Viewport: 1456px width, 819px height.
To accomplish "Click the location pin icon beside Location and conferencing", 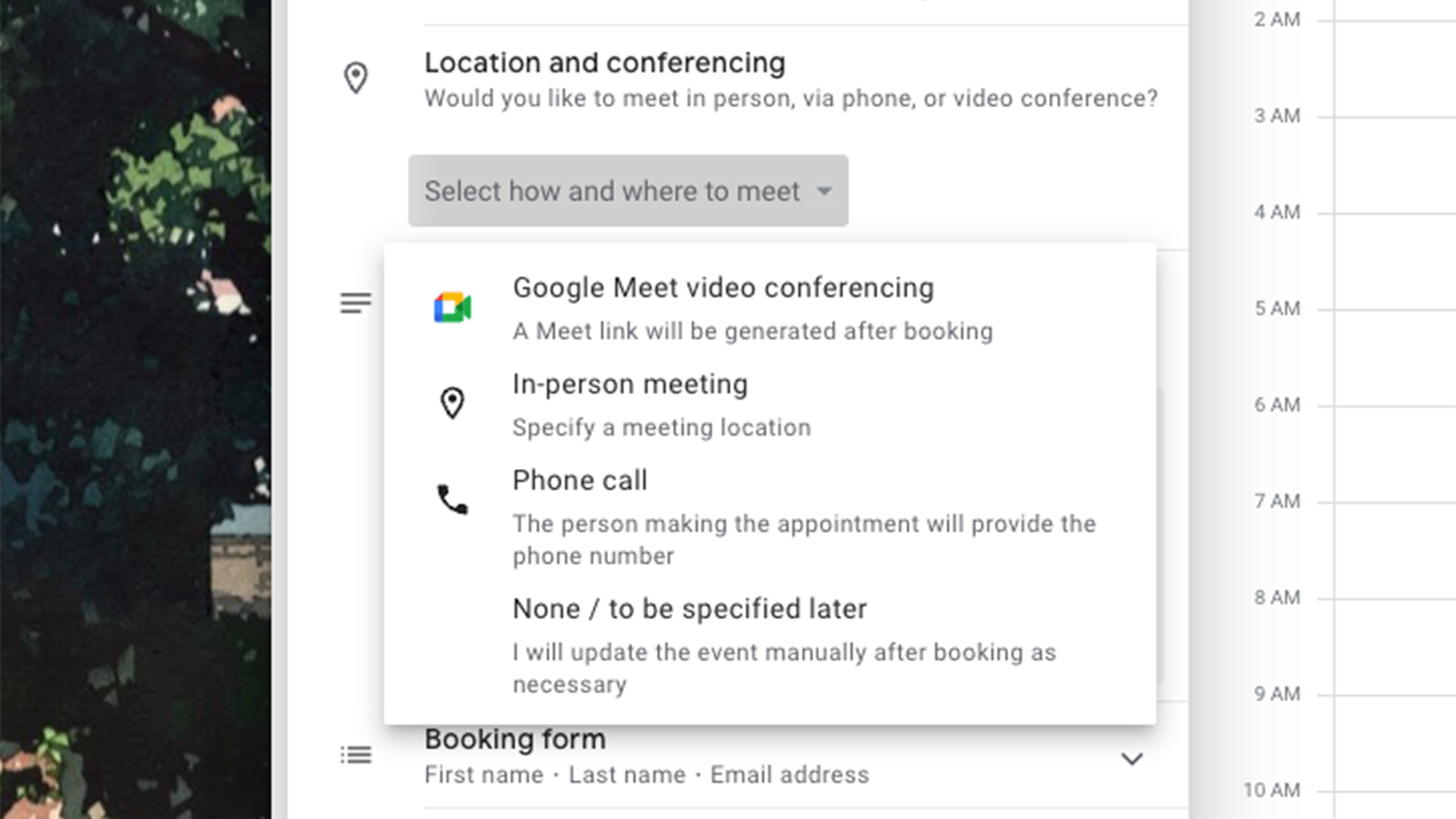I will coord(355,78).
